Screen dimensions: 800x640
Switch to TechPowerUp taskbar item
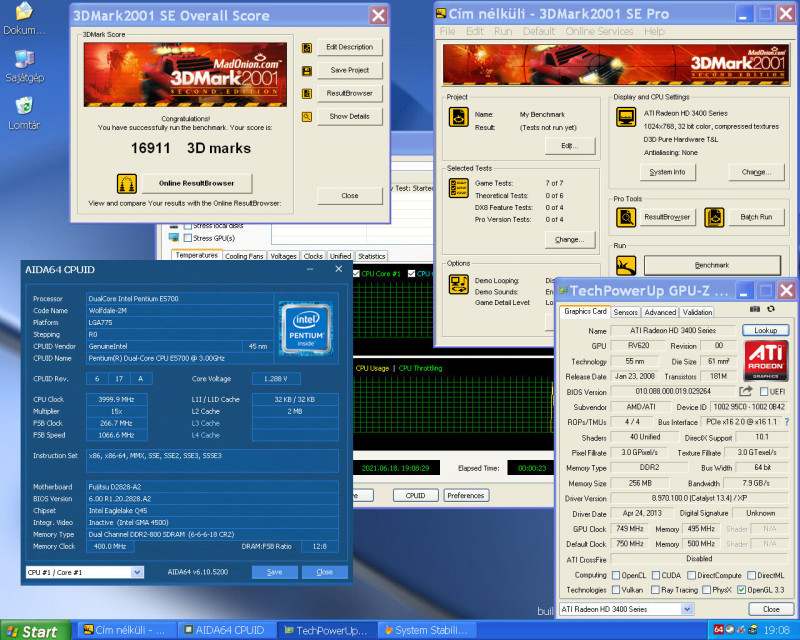pyautogui.click(x=327, y=630)
